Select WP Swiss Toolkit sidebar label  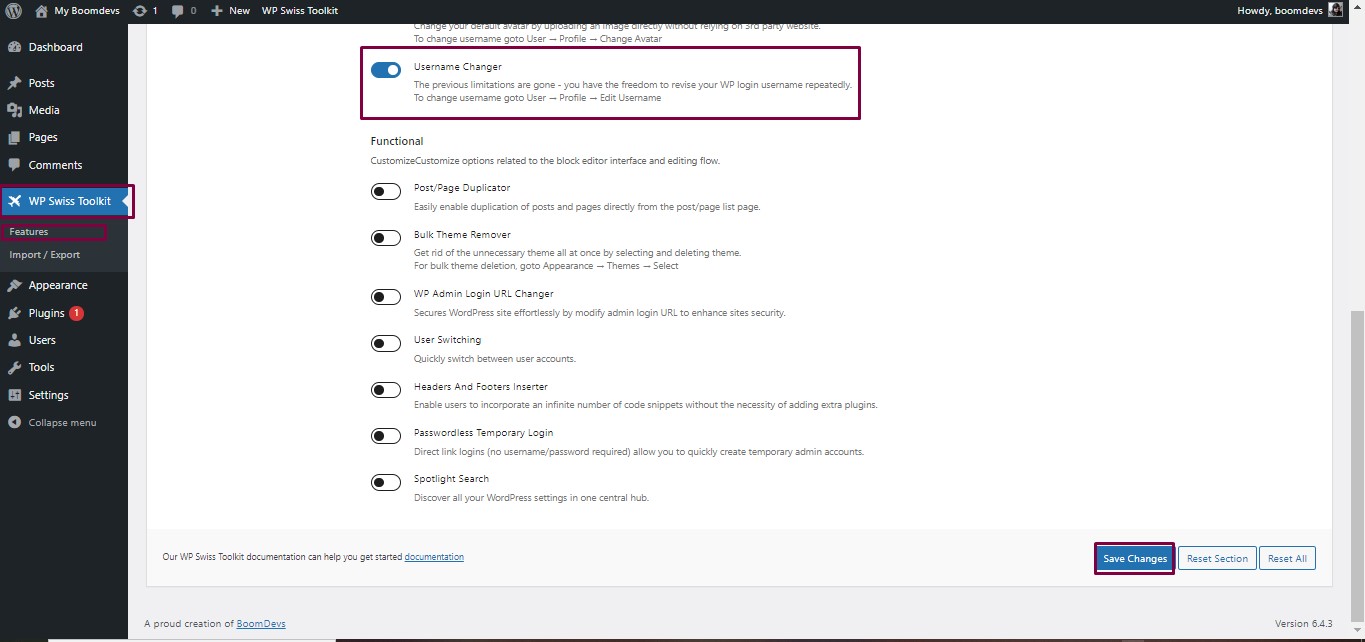(70, 201)
